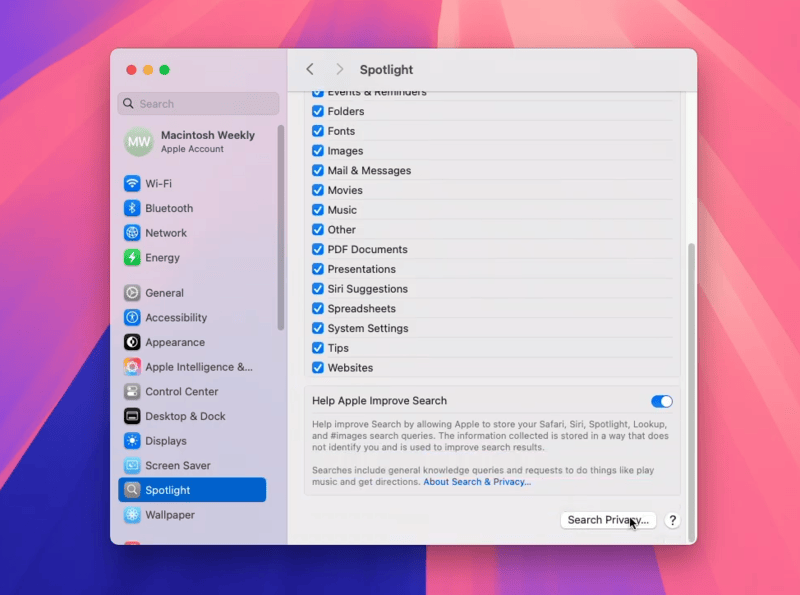Open Wi-Fi settings icon in sidebar
The height and width of the screenshot is (595, 800).
(x=132, y=183)
